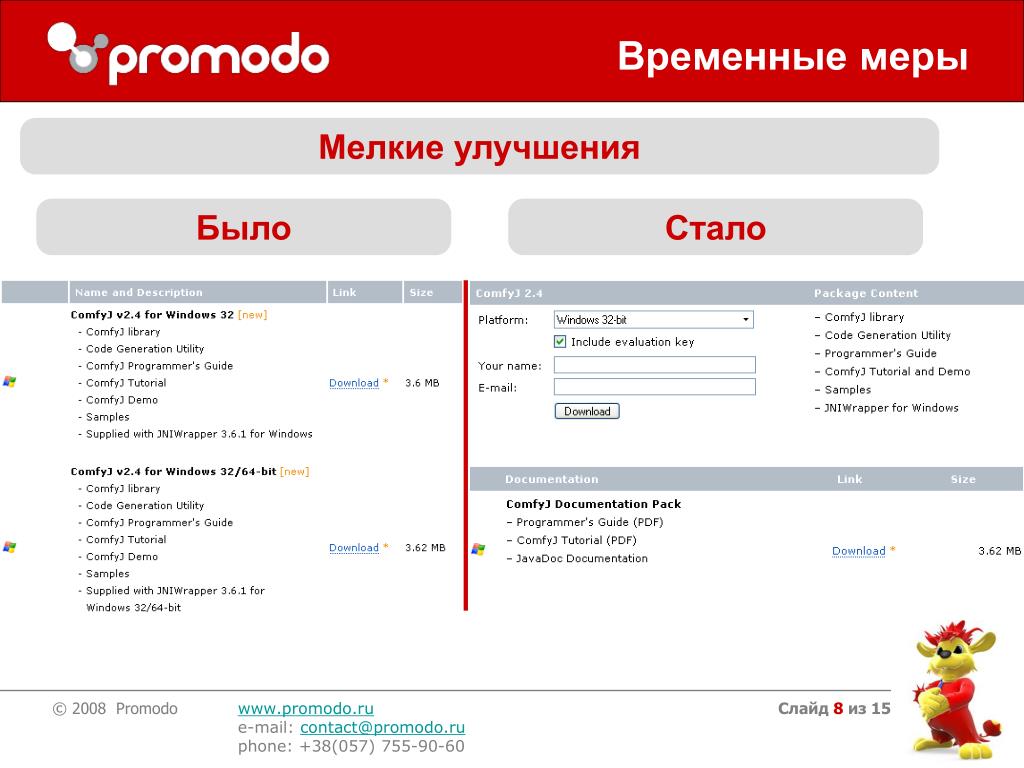
Task: Click JavaDoc Documentation entry
Action: pyautogui.click(x=582, y=558)
